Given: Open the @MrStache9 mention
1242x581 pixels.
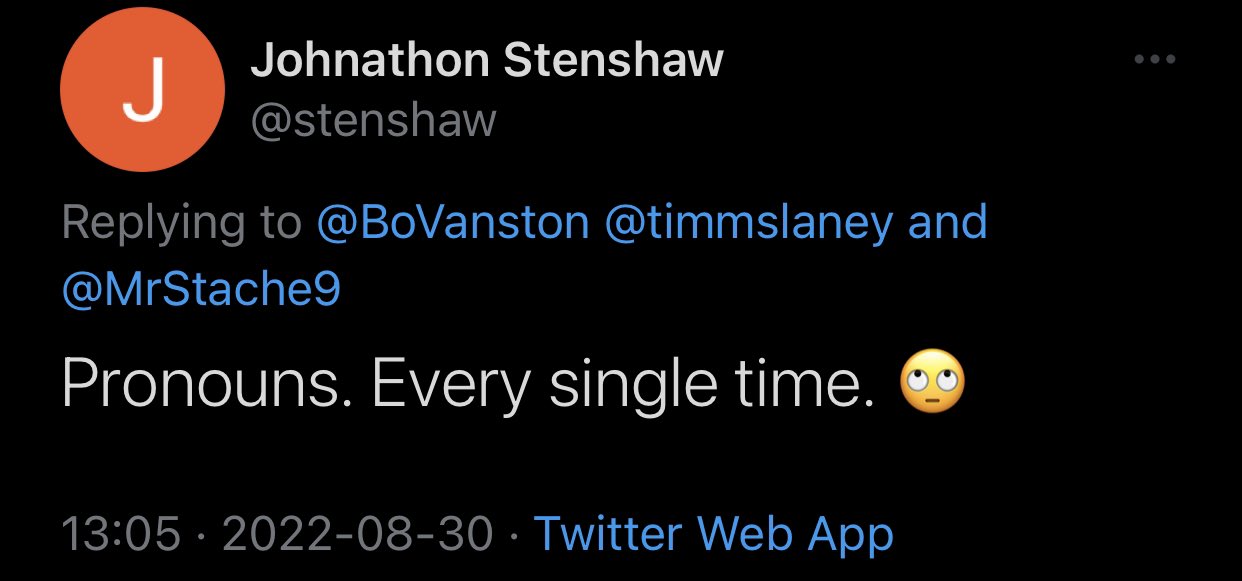Looking at the screenshot, I should coord(201,290).
